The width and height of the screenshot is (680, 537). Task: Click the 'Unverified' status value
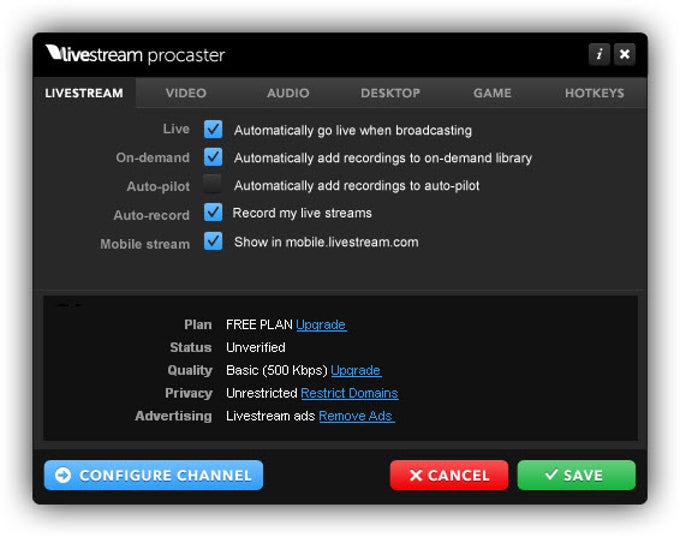256,347
